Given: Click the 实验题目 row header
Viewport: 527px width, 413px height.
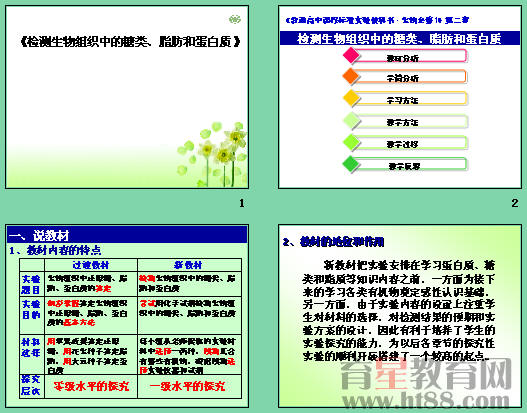Looking at the screenshot, I should [32, 284].
